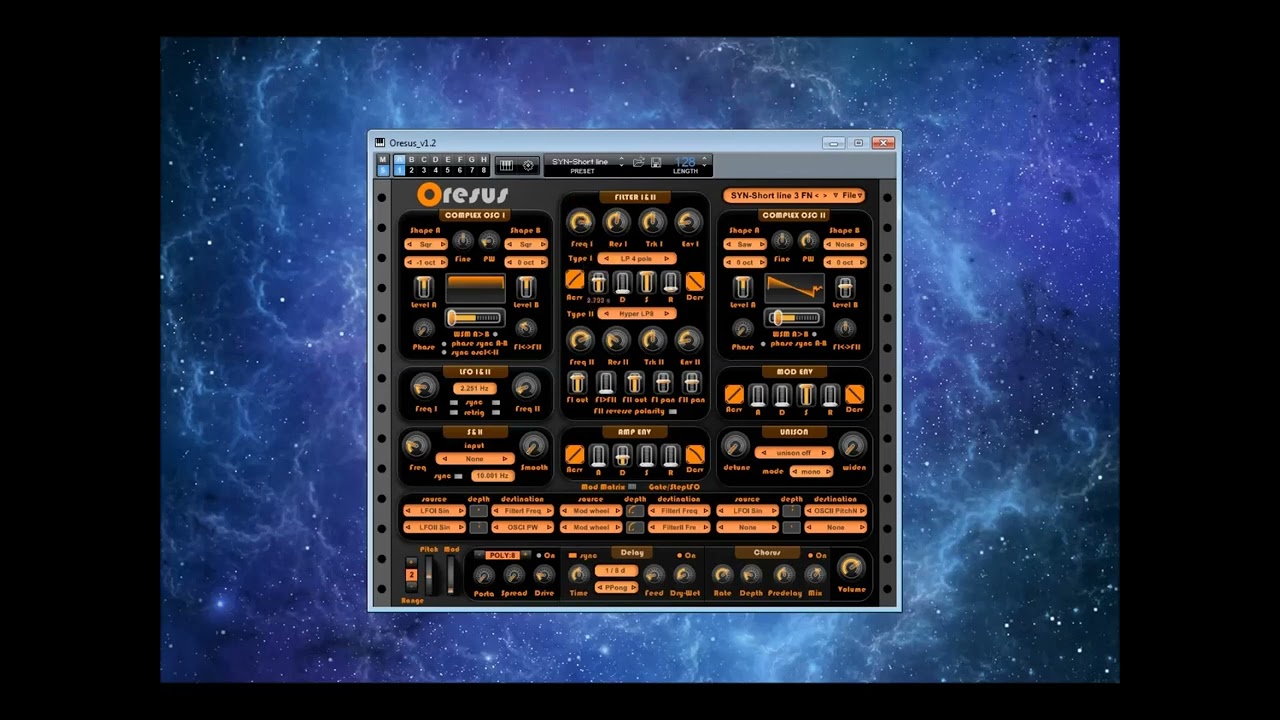Turn the Delay On toggle
Image resolution: width=1280 pixels, height=720 pixels.
pos(680,555)
